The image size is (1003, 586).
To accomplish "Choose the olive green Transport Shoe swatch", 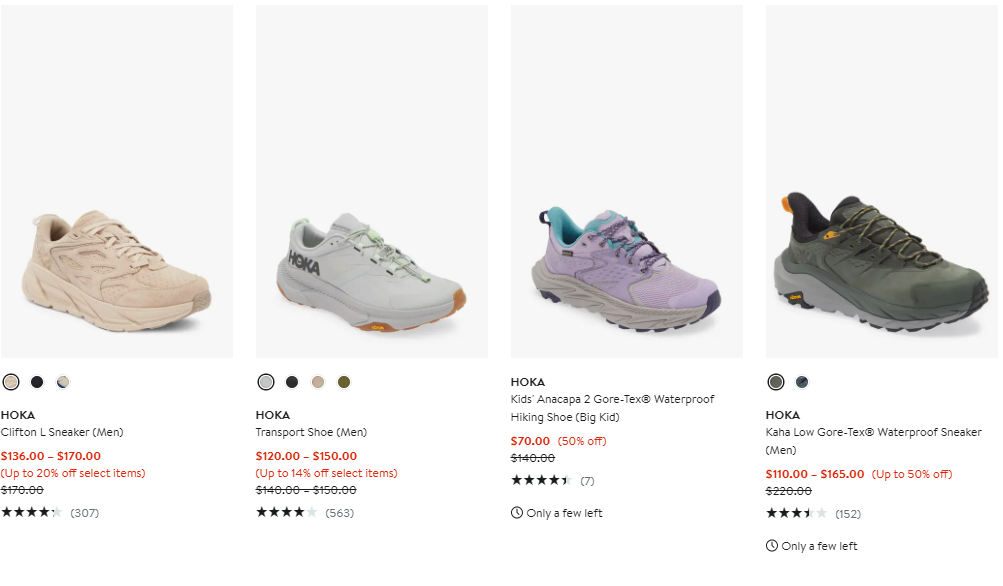I will [344, 382].
